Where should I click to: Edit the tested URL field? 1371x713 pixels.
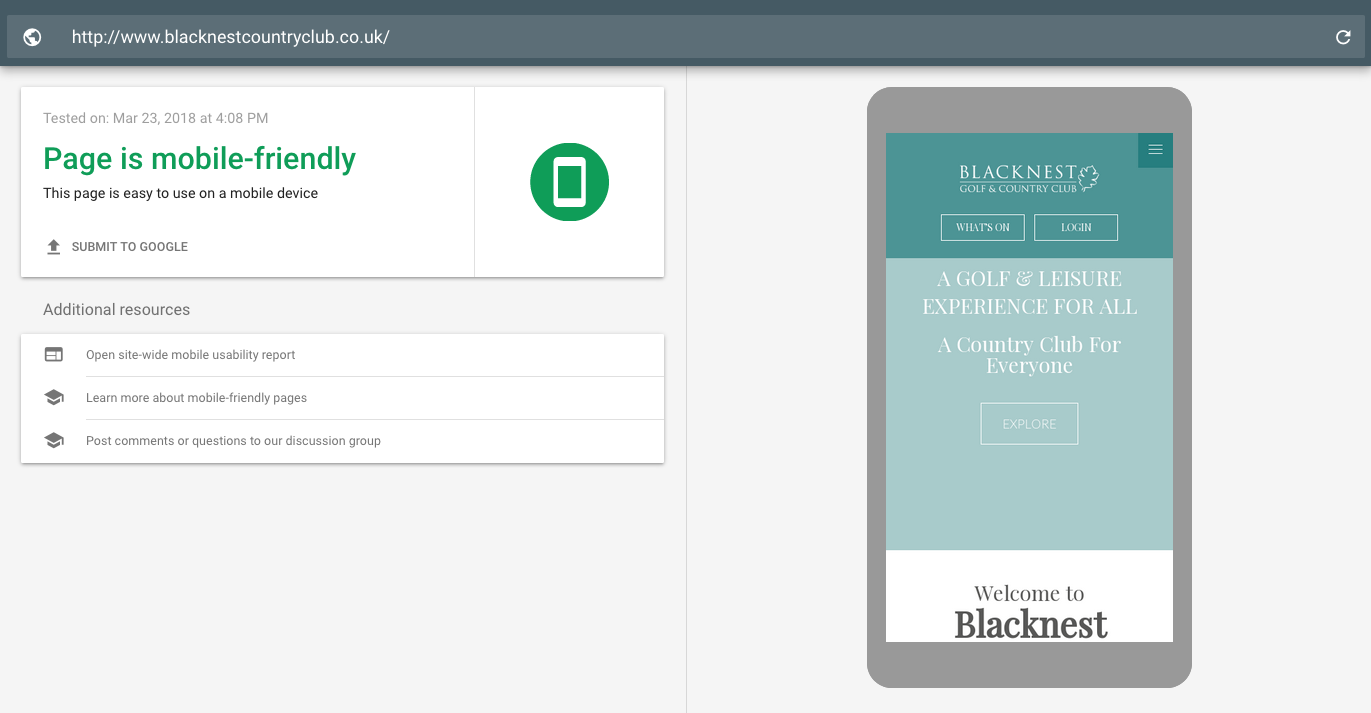[685, 37]
